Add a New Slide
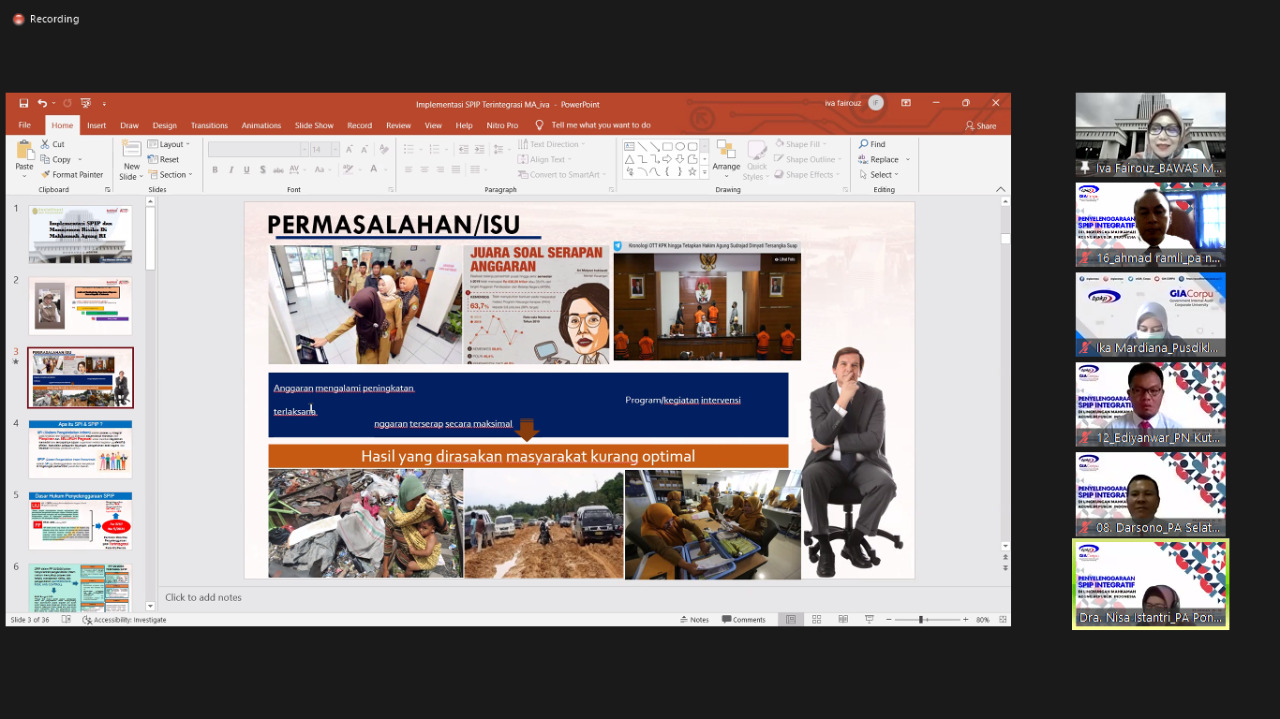1280x719 pixels. (131, 160)
